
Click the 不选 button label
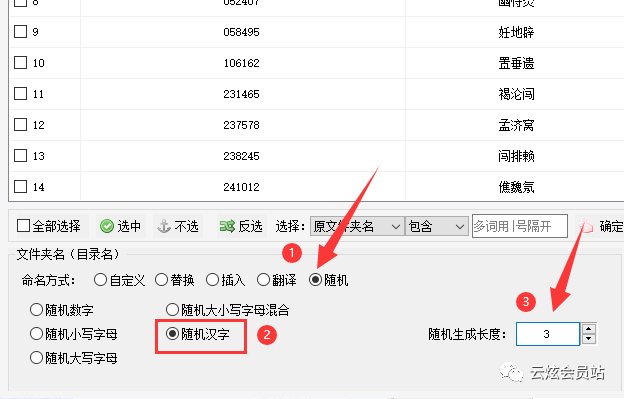(186, 226)
